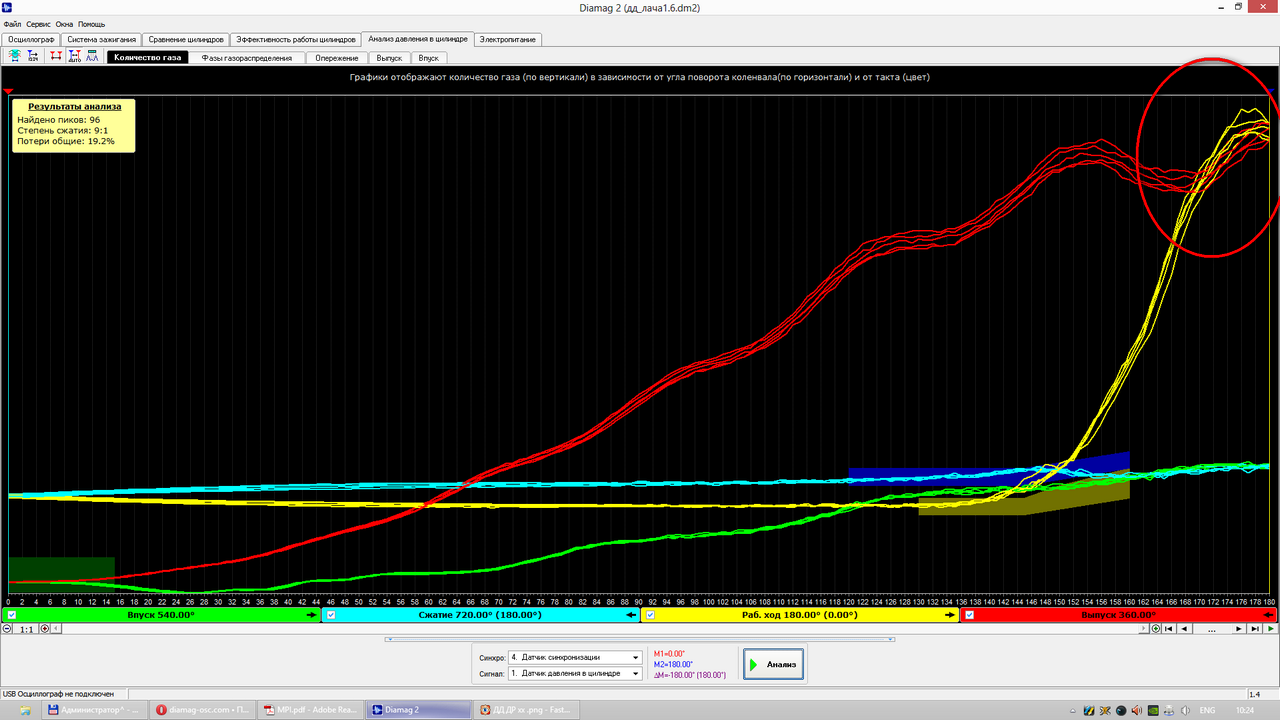Jump to first frame button

(1169, 629)
